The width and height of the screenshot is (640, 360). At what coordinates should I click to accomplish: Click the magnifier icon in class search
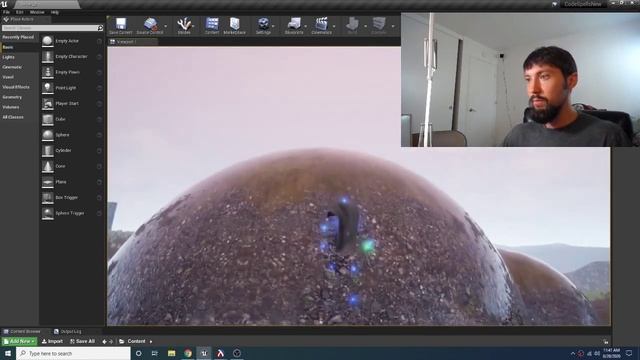tap(100, 28)
